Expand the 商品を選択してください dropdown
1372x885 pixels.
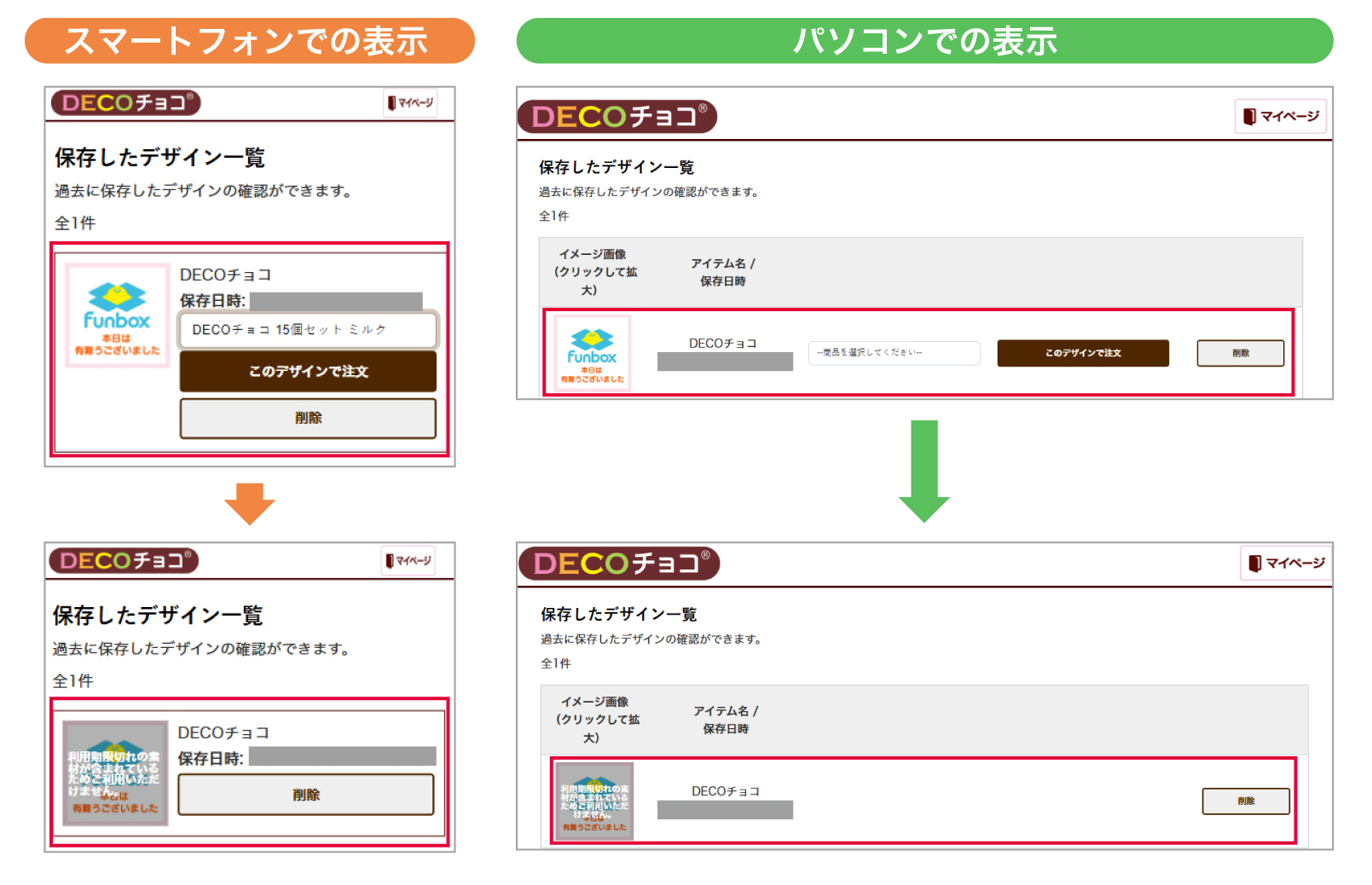pyautogui.click(x=894, y=353)
